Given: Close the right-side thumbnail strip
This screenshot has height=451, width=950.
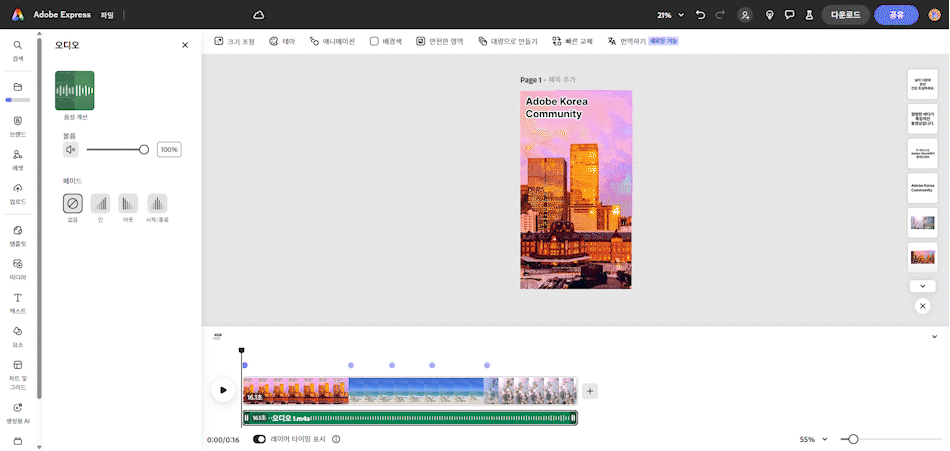Looking at the screenshot, I should [x=922, y=306].
